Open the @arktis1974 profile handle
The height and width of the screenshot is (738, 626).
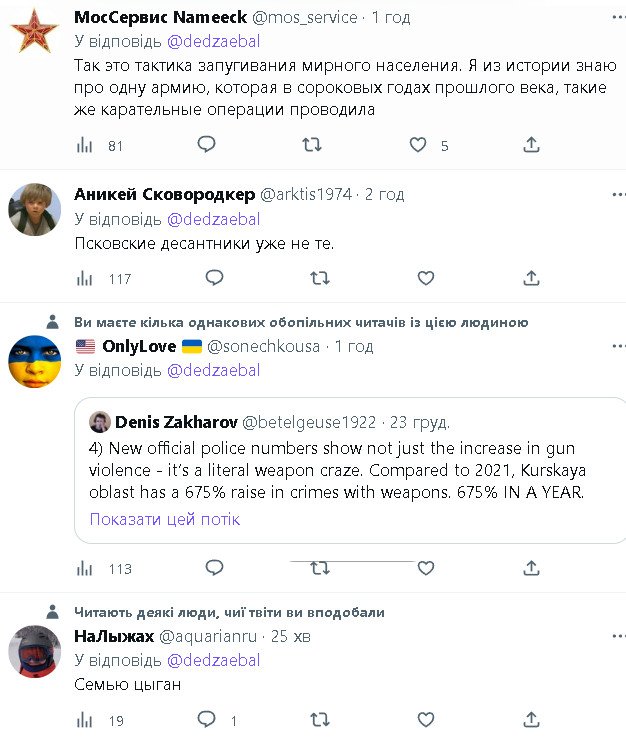(x=305, y=194)
